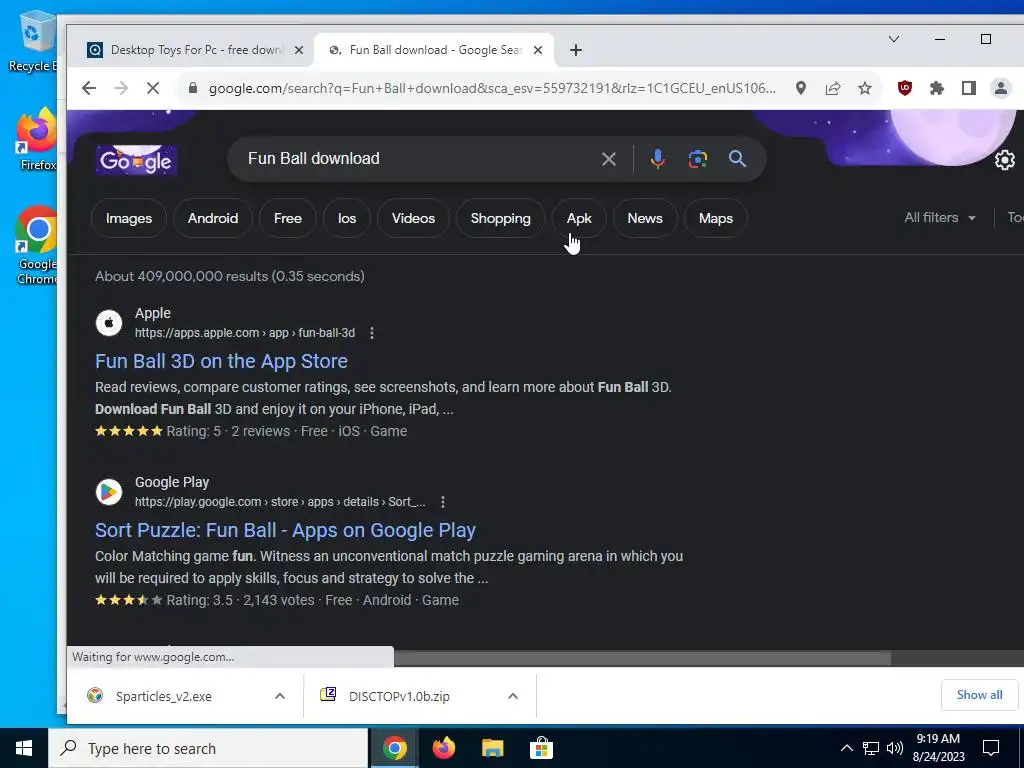Open the volume tray icon
1024x768 pixels.
click(895, 748)
